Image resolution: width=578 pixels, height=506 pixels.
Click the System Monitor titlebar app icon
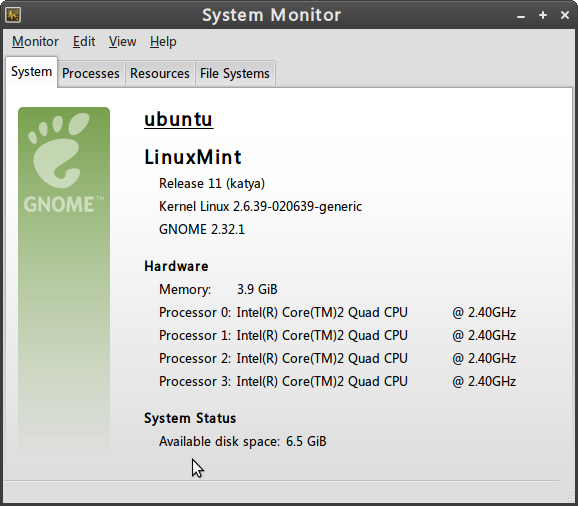13,15
